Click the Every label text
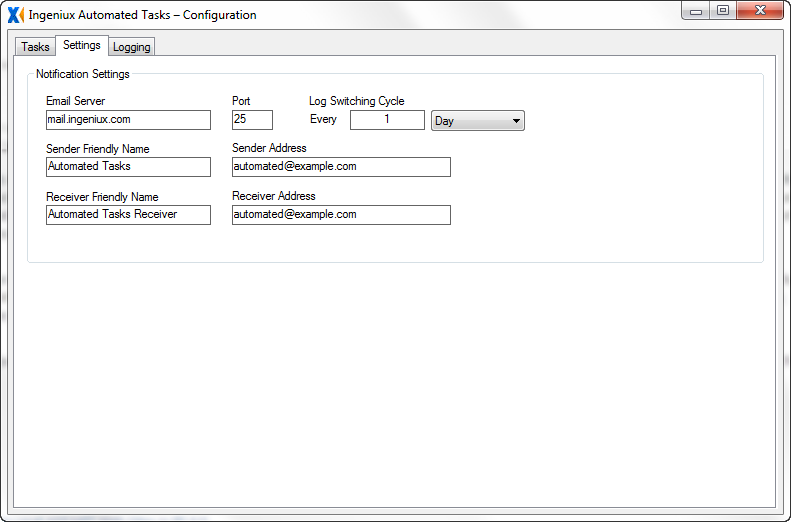This screenshot has width=791, height=522. (323, 120)
